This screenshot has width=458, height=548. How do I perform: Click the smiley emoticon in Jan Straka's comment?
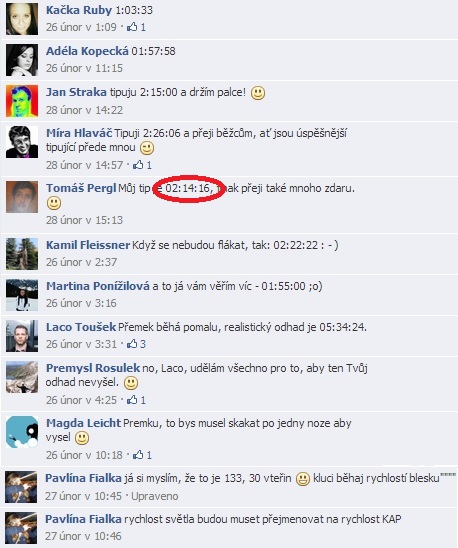(258, 93)
